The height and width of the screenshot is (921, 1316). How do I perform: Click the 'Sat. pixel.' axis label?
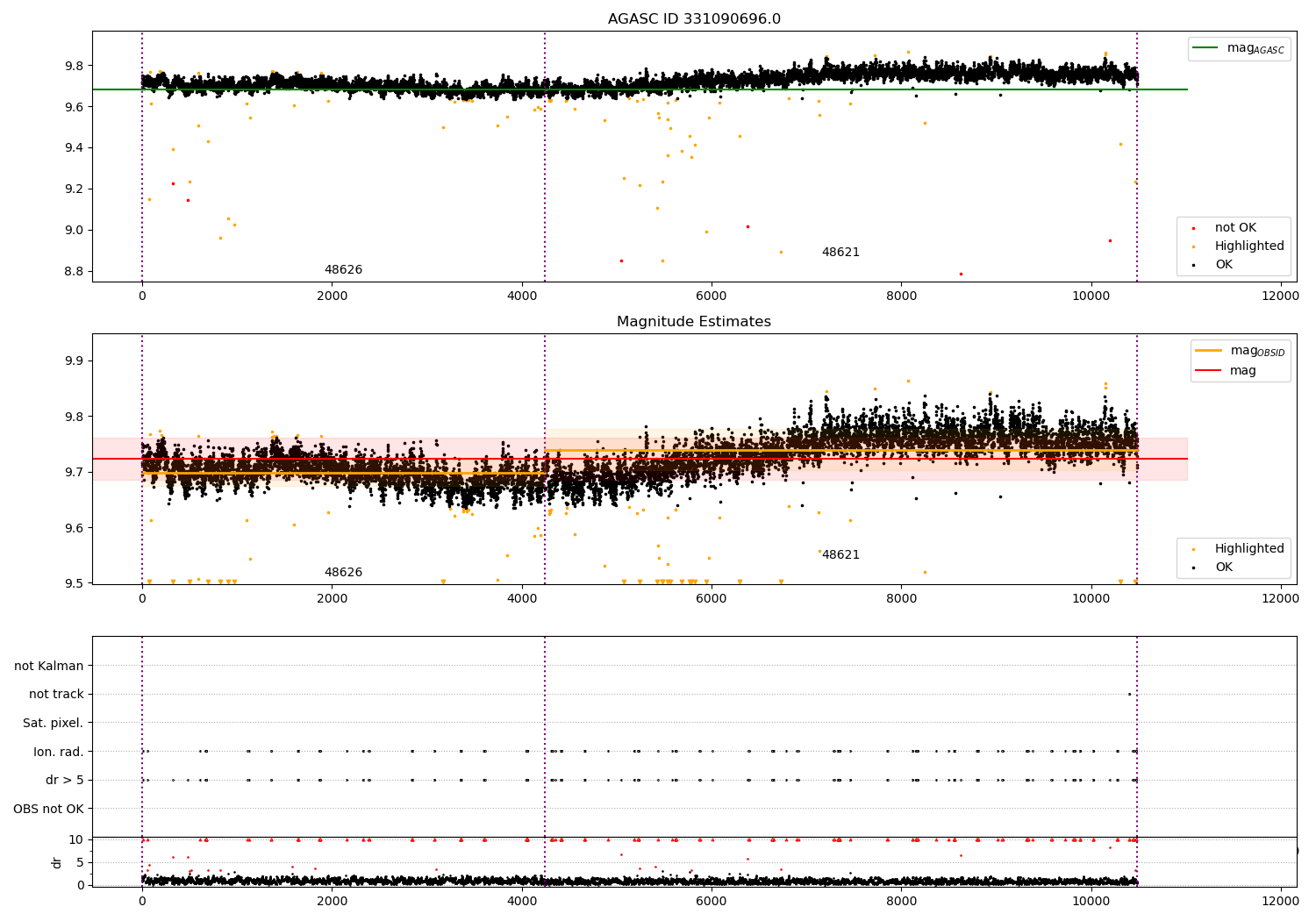[54, 724]
